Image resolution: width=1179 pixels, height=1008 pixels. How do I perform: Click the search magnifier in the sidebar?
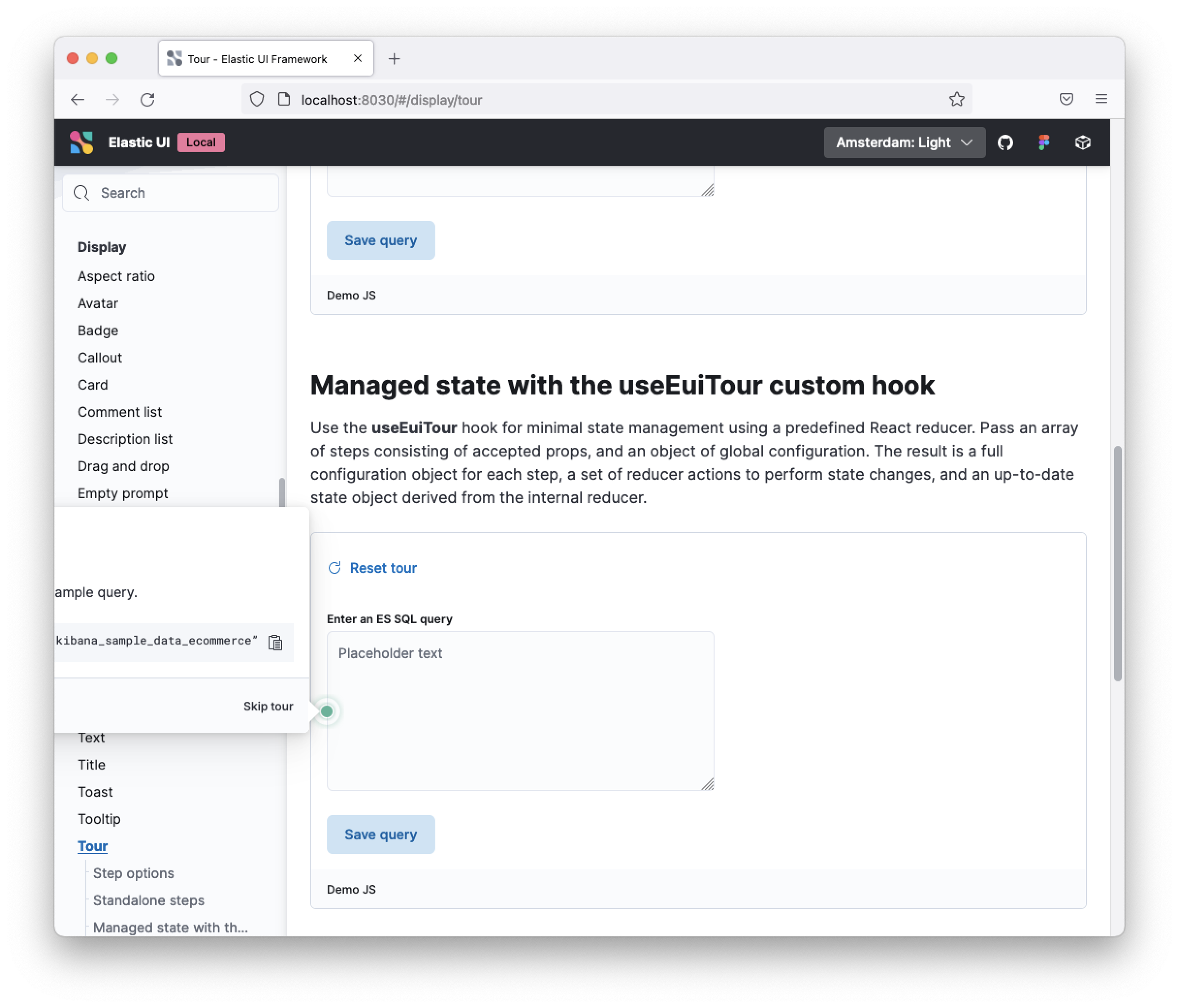pyautogui.click(x=81, y=193)
